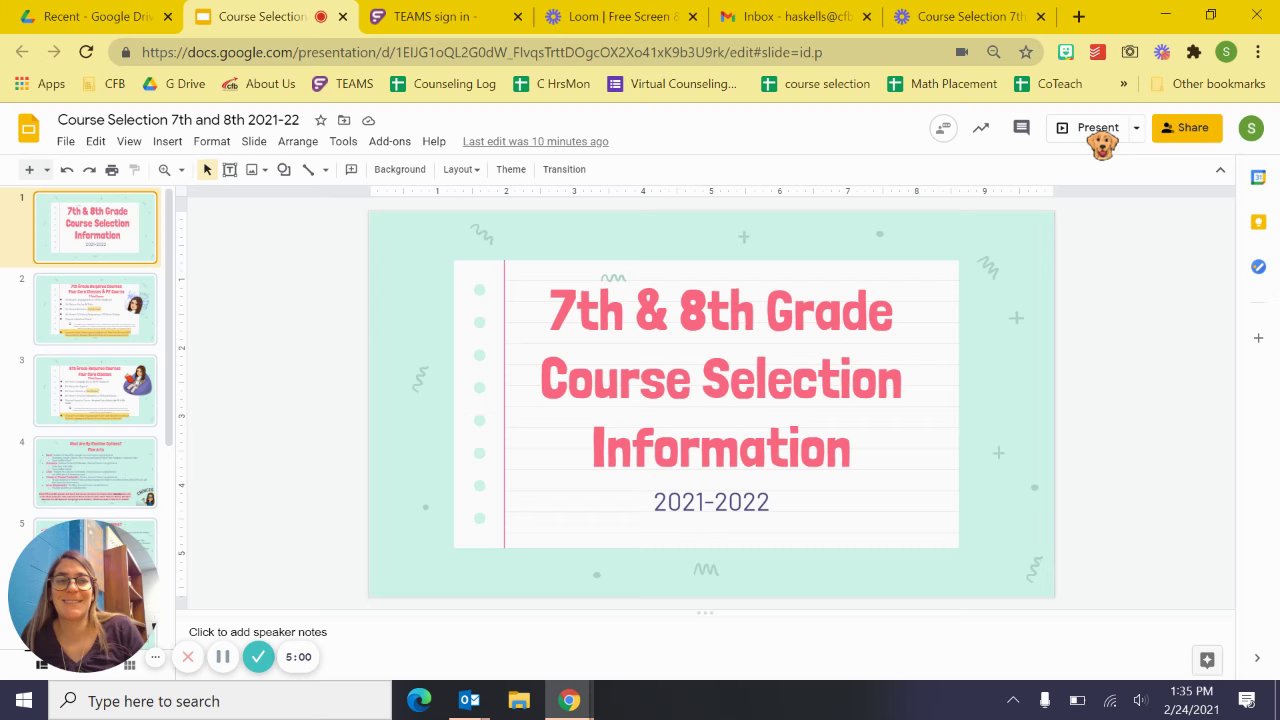Click the Present button
Image resolution: width=1280 pixels, height=720 pixels.
(x=1088, y=128)
